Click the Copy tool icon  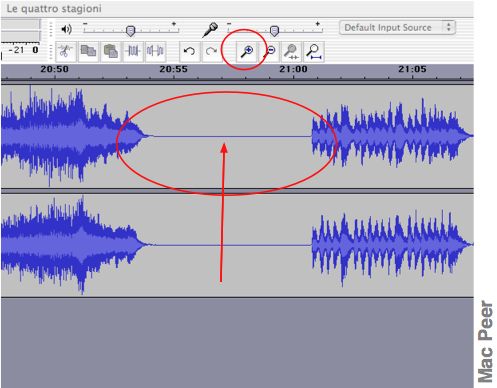[x=88, y=51]
